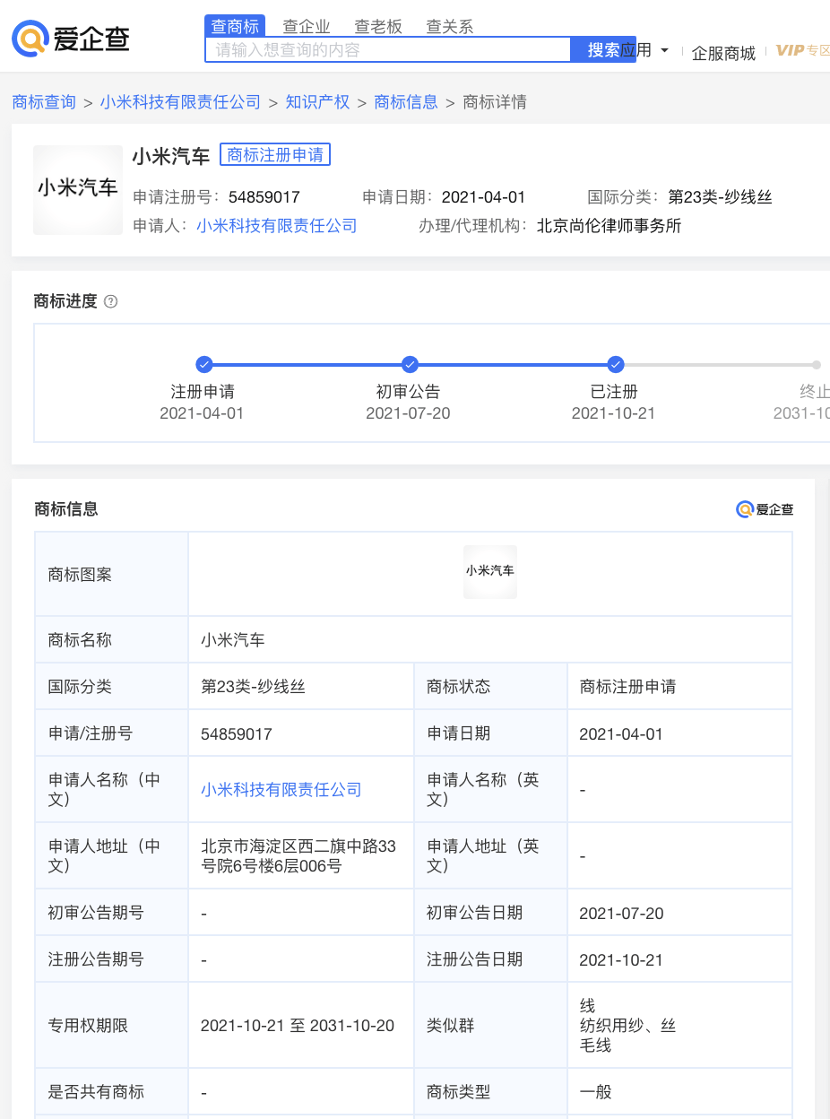Click the 爱企查 logo in header
Screen dimensions: 830x1120
point(70,40)
